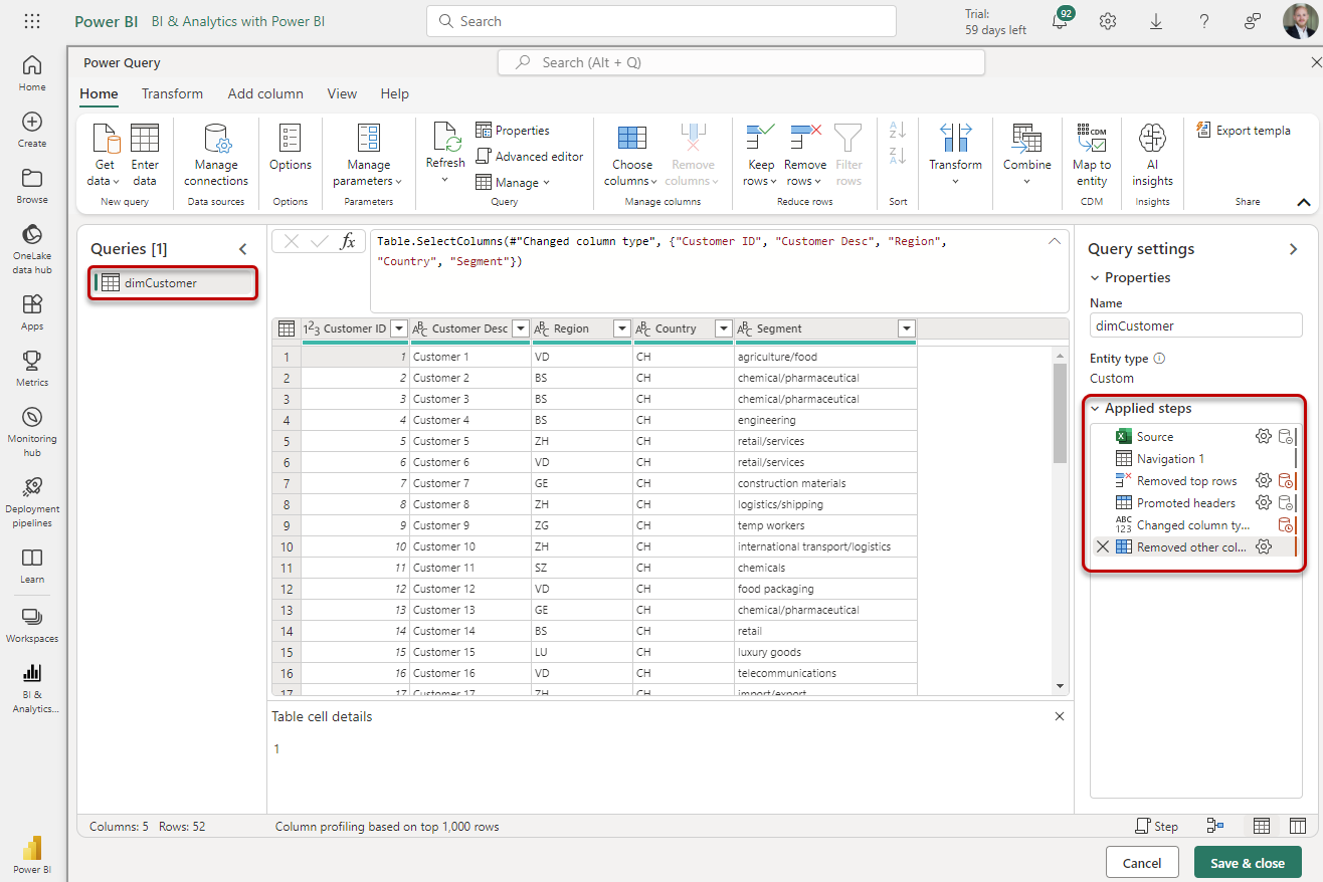Click table corner icon in grid header
The image size is (1323, 882).
[286, 328]
